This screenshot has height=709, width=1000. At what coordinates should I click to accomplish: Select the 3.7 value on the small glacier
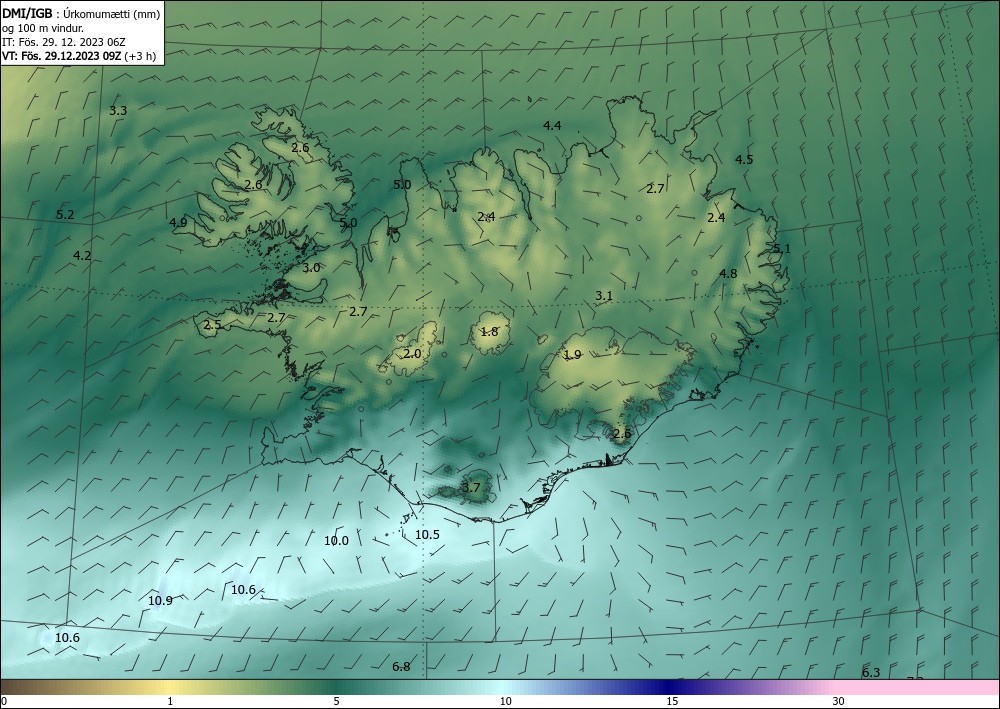click(x=471, y=488)
